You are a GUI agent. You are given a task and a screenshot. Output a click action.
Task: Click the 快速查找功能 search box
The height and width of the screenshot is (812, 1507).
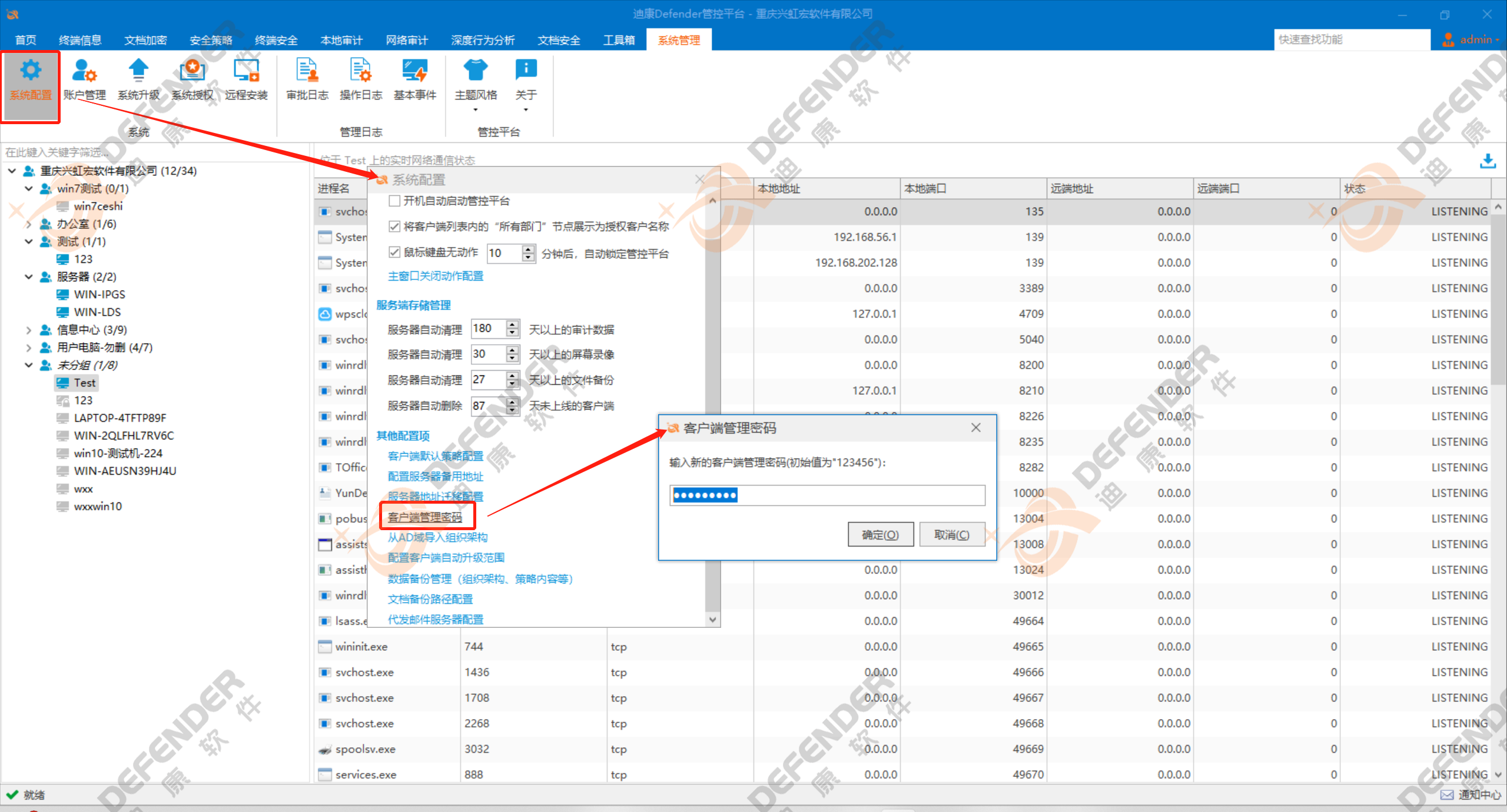(1352, 39)
